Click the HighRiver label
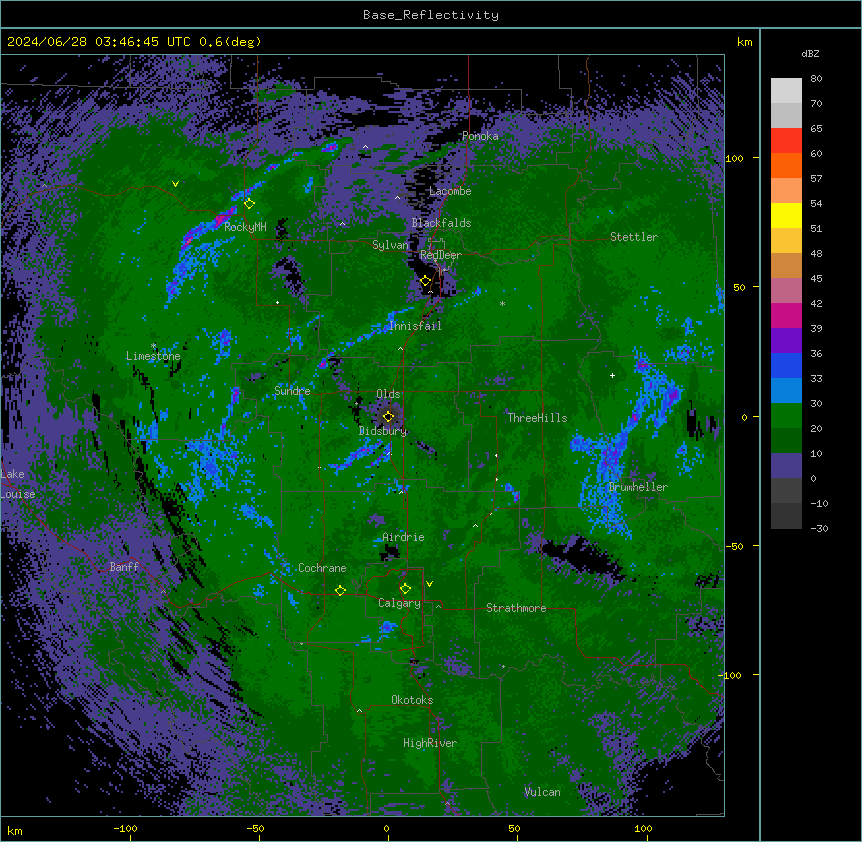This screenshot has width=862, height=842. tap(430, 743)
